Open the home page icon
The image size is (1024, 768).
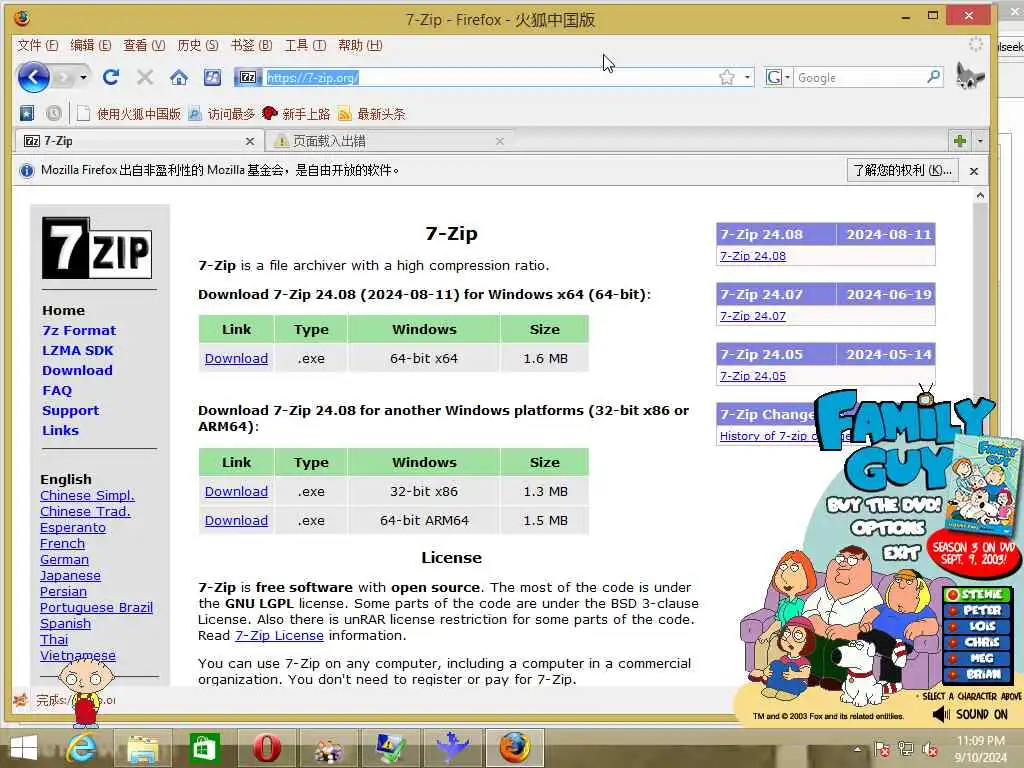click(x=179, y=78)
